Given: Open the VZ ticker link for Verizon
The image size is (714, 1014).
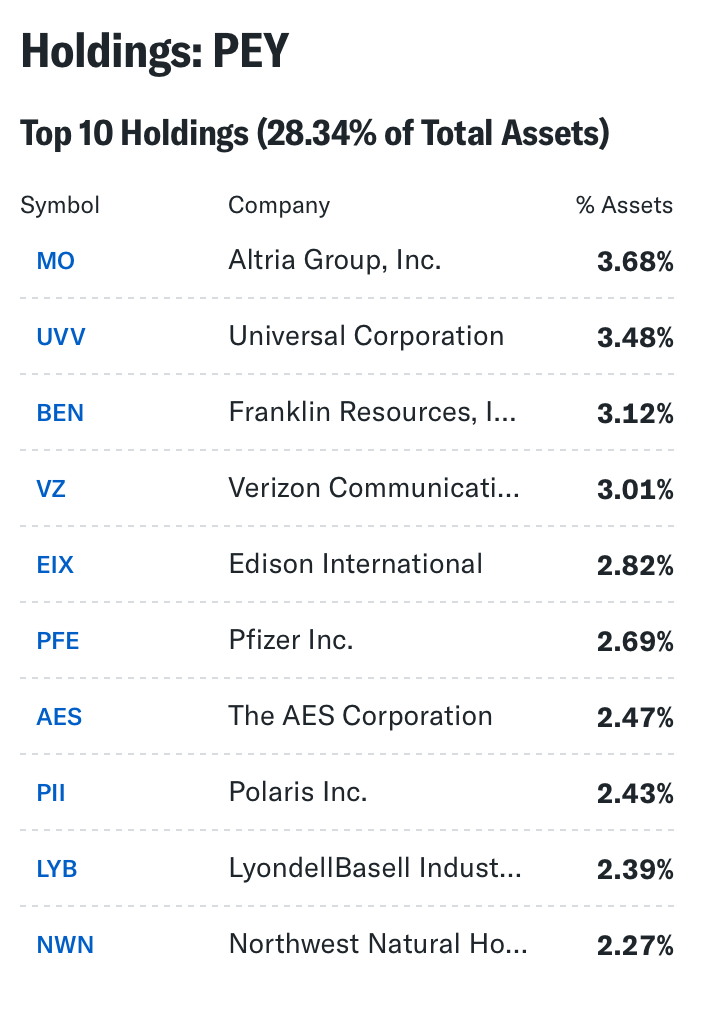Looking at the screenshot, I should (x=51, y=489).
